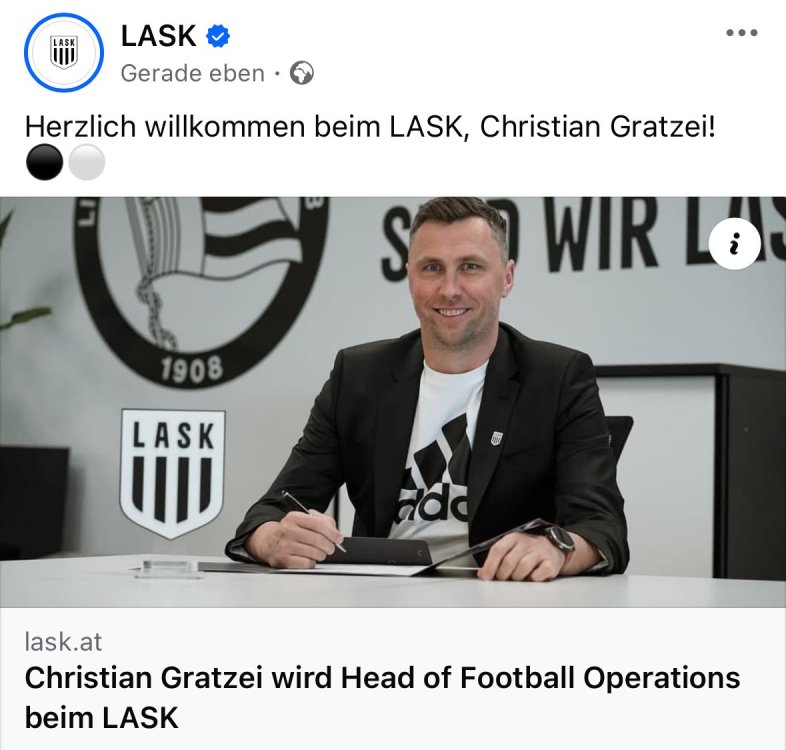This screenshot has height=750, width=786.
Task: Open the Christian Gratzei article photo
Action: click(393, 402)
